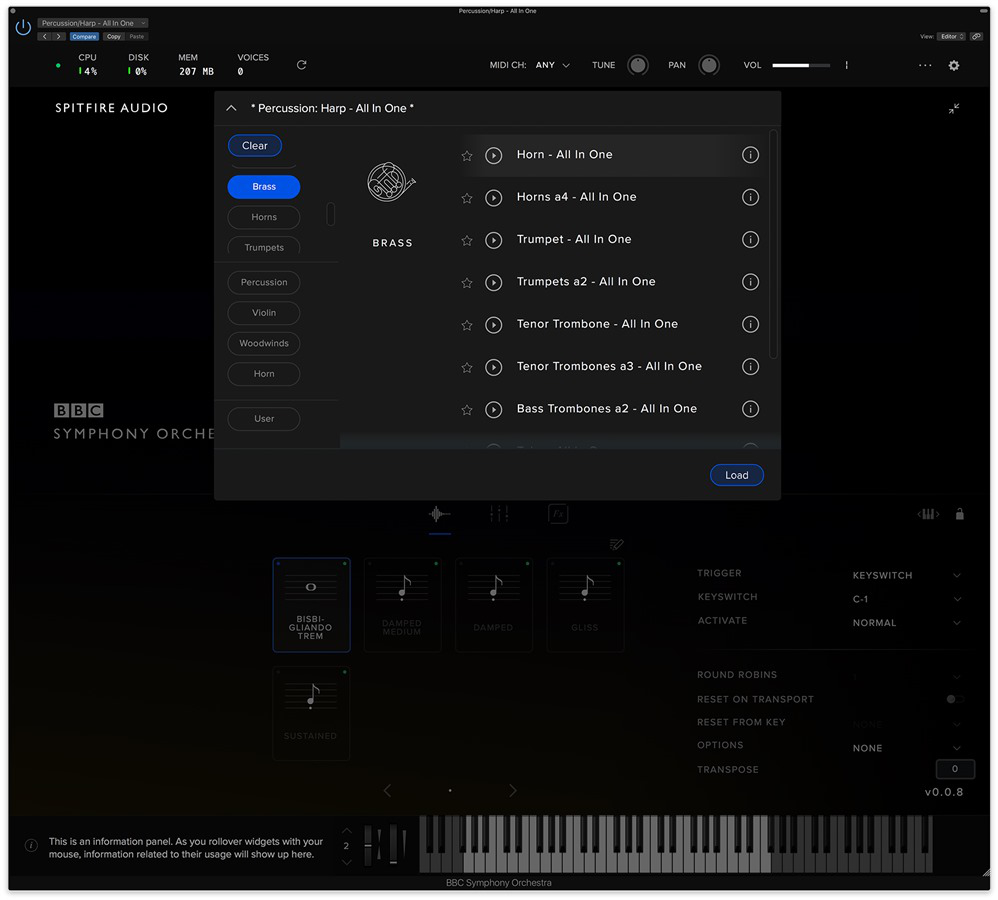Preview Trumpets a2 - All In One preset
998x900 pixels.
coord(493,283)
